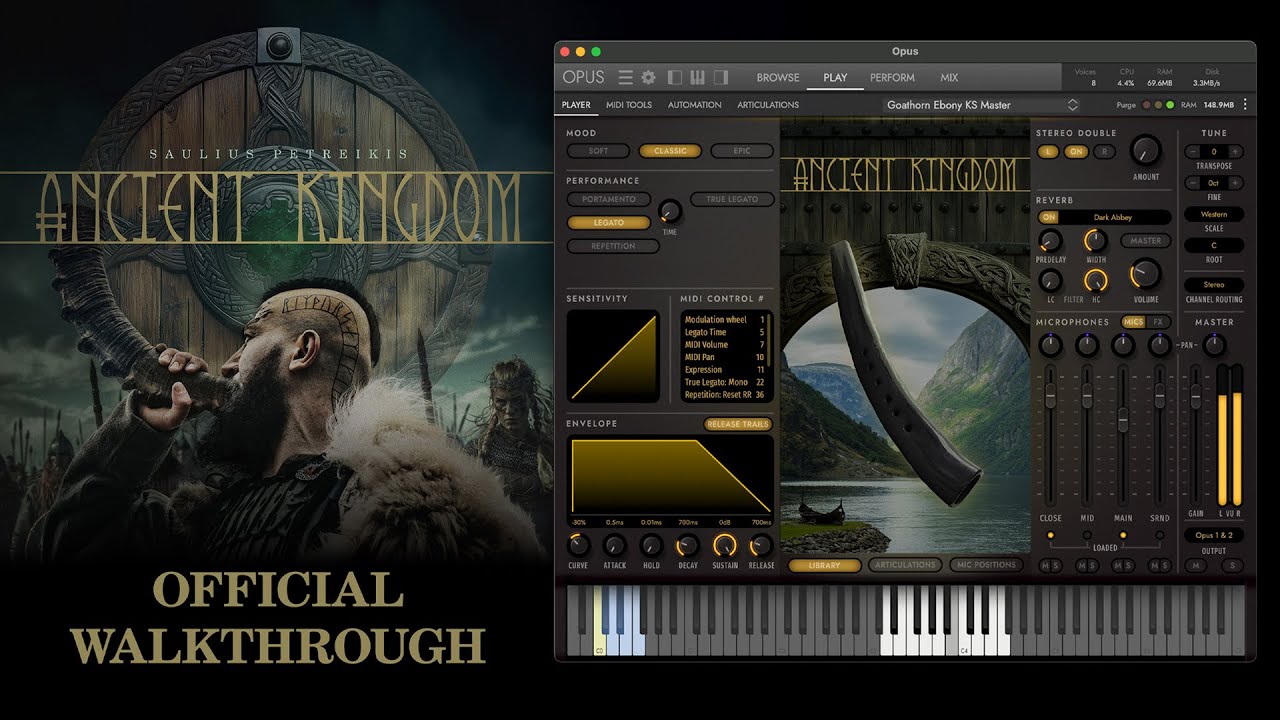Click the envelope Sustain knob

tap(725, 545)
